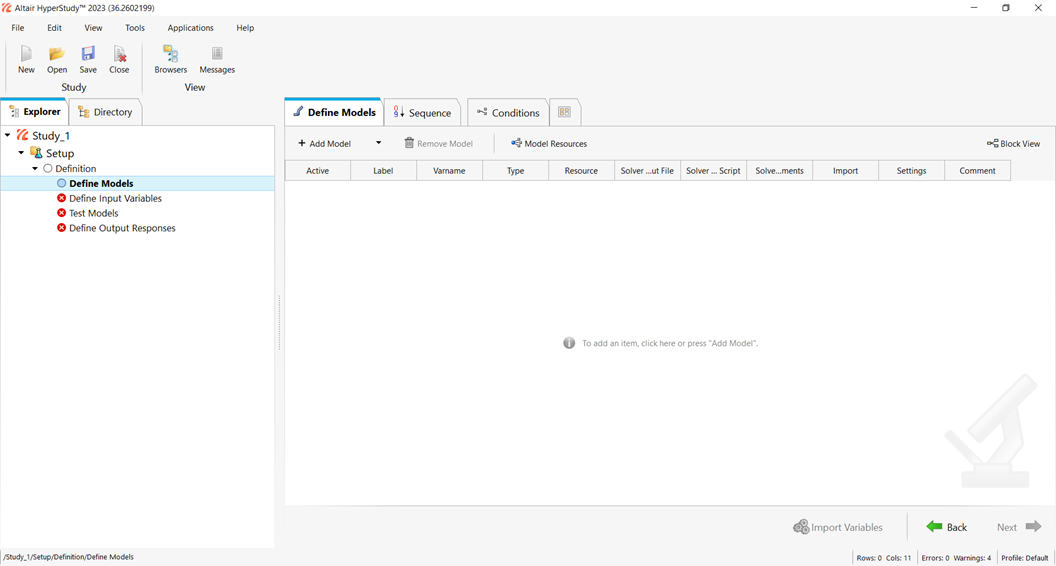Open the table view tab icon
1056x566 pixels.
(x=564, y=113)
